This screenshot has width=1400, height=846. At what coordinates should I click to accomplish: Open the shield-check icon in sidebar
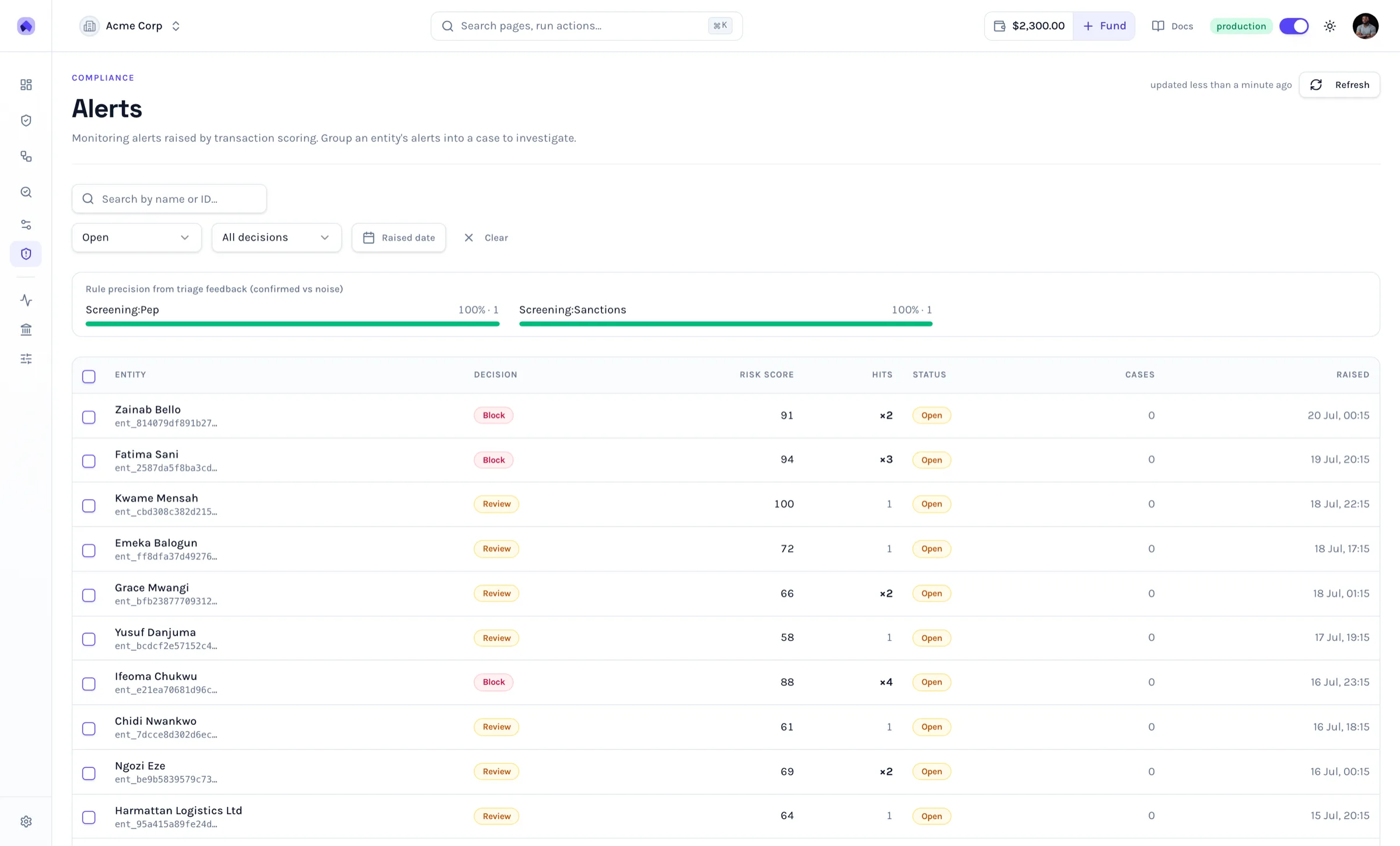tap(26, 121)
